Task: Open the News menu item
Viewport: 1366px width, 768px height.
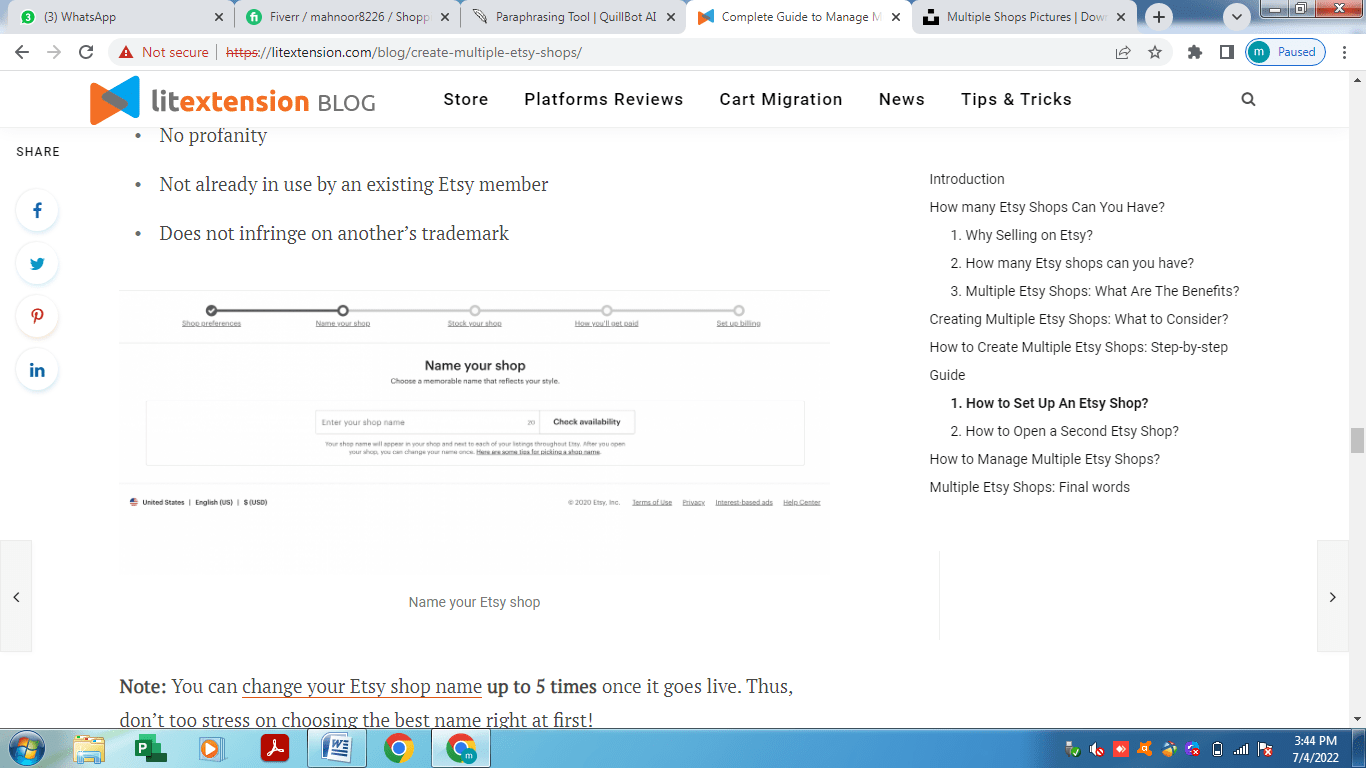Action: click(x=902, y=99)
